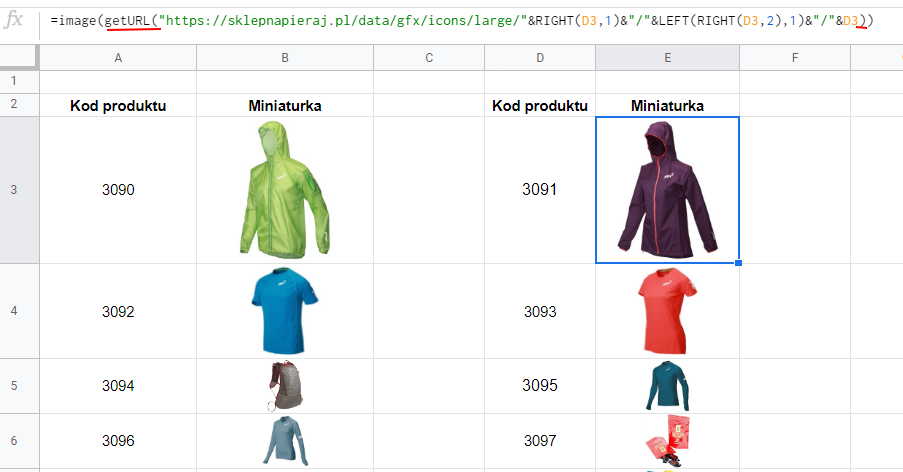Select column A header

tap(118, 58)
